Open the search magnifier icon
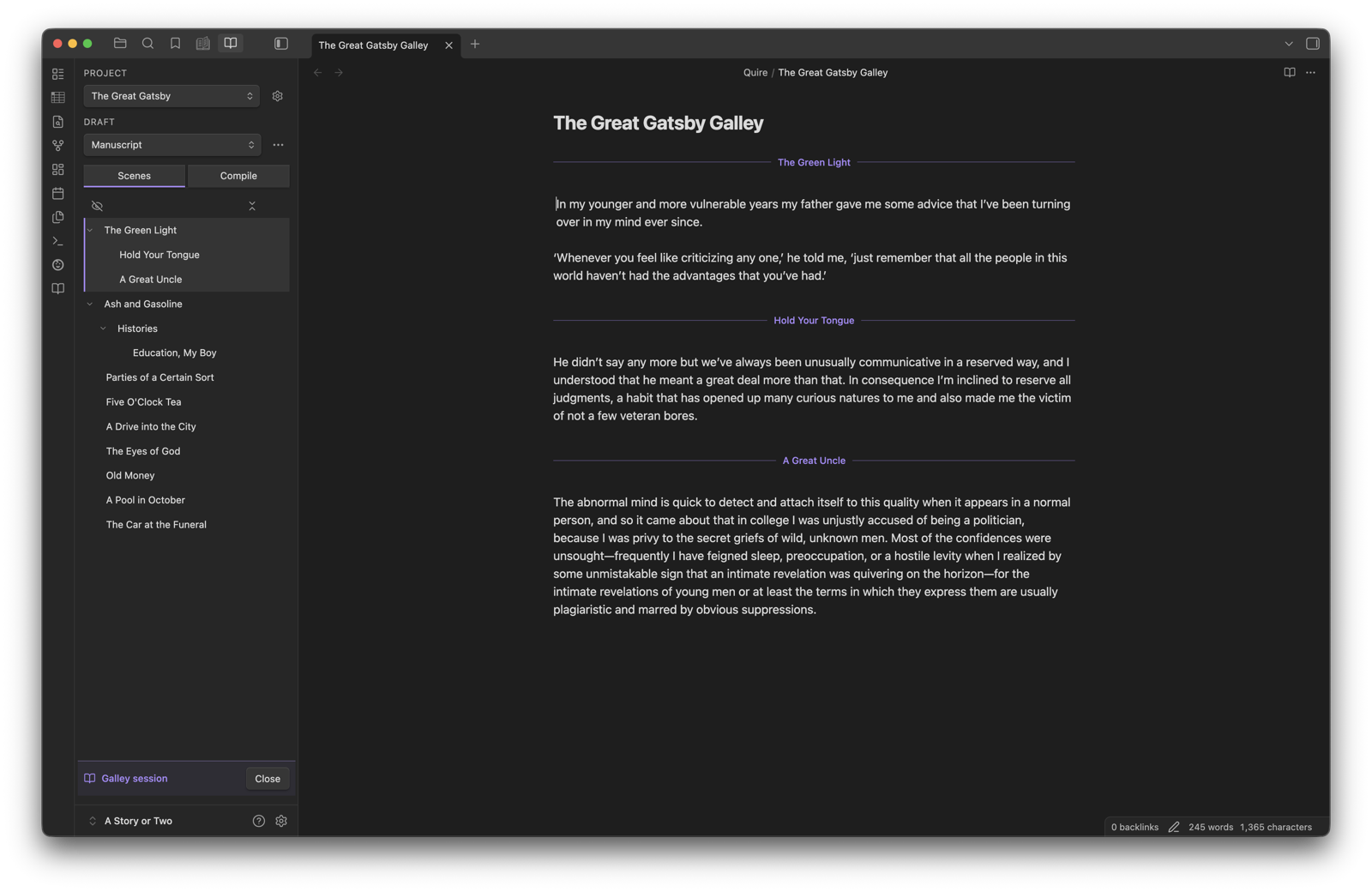 (147, 44)
